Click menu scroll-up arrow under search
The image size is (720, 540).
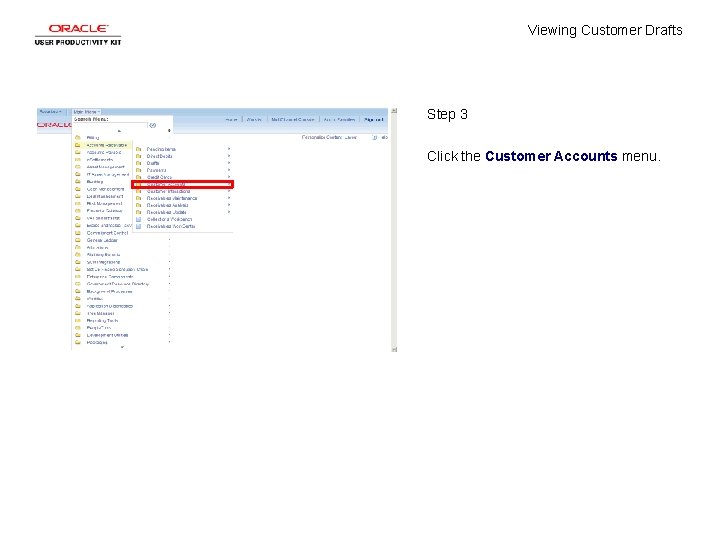tap(119, 131)
